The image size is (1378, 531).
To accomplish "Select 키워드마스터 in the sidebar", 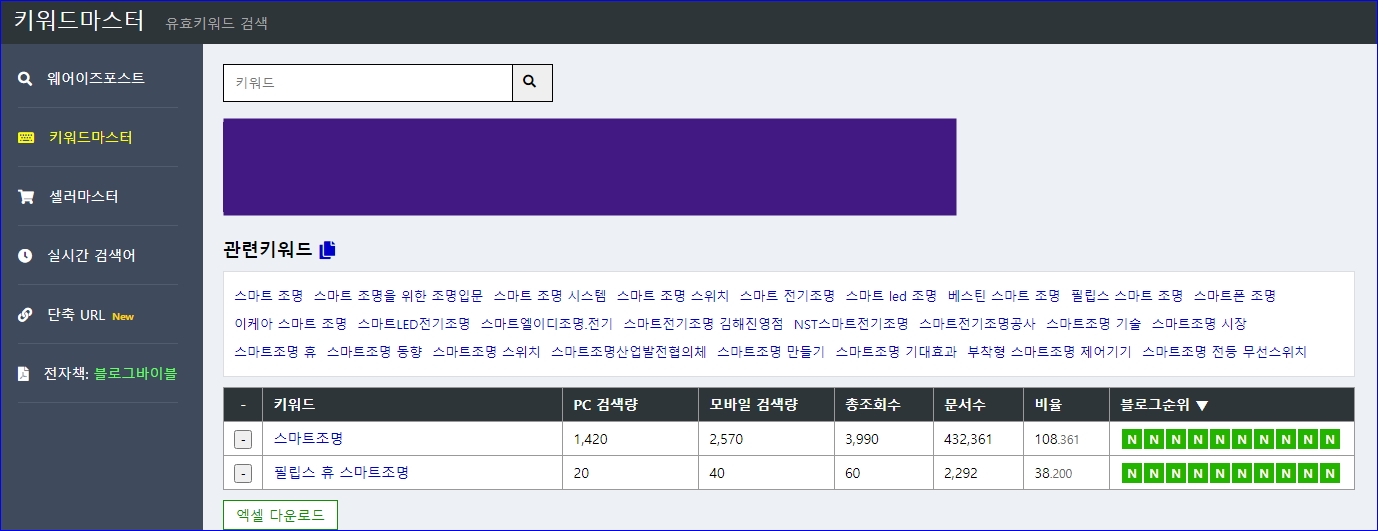I will [x=91, y=137].
